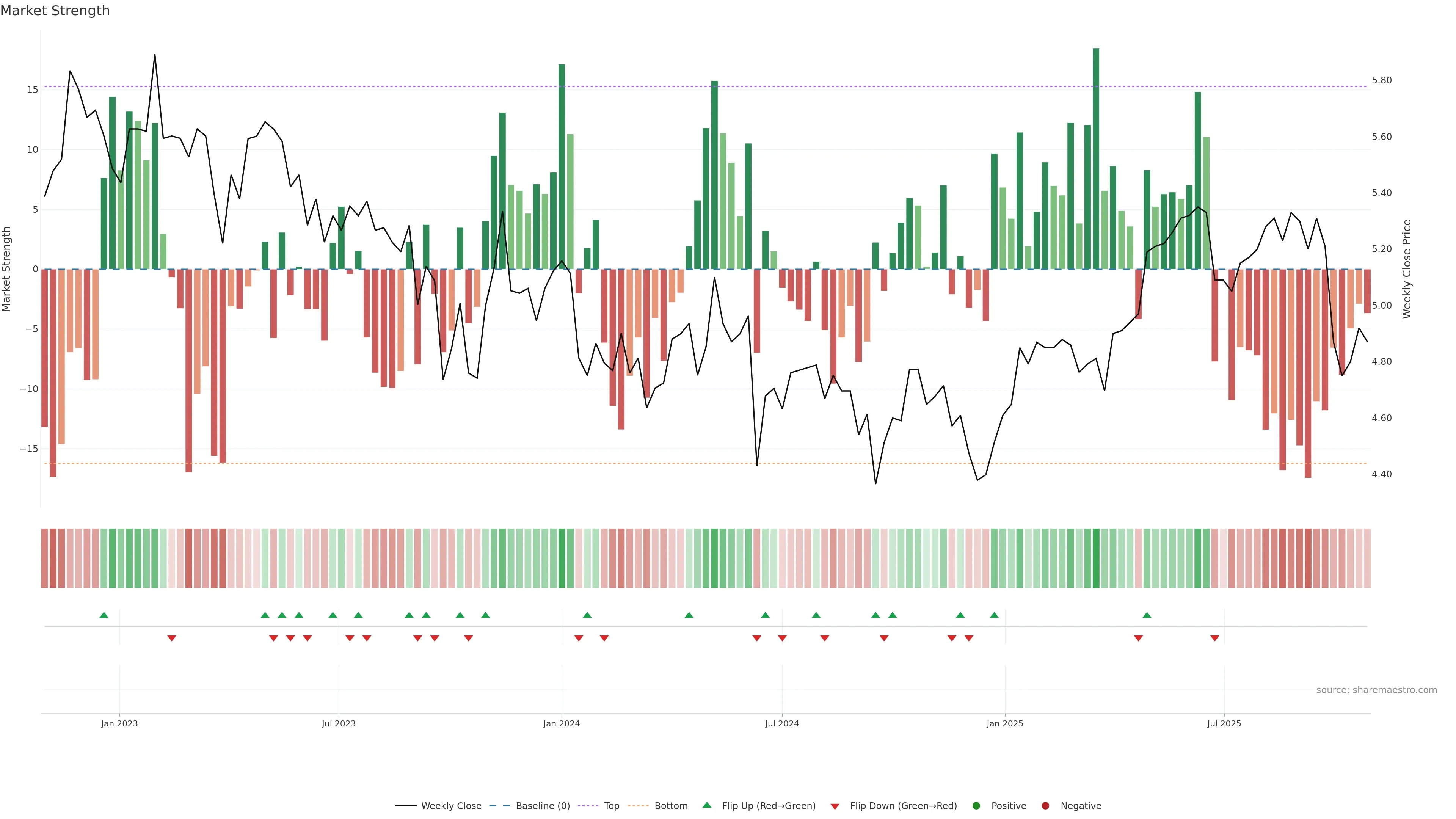The height and width of the screenshot is (819, 1456).
Task: Click the Jul 2025 x-axis label
Action: point(1224,723)
